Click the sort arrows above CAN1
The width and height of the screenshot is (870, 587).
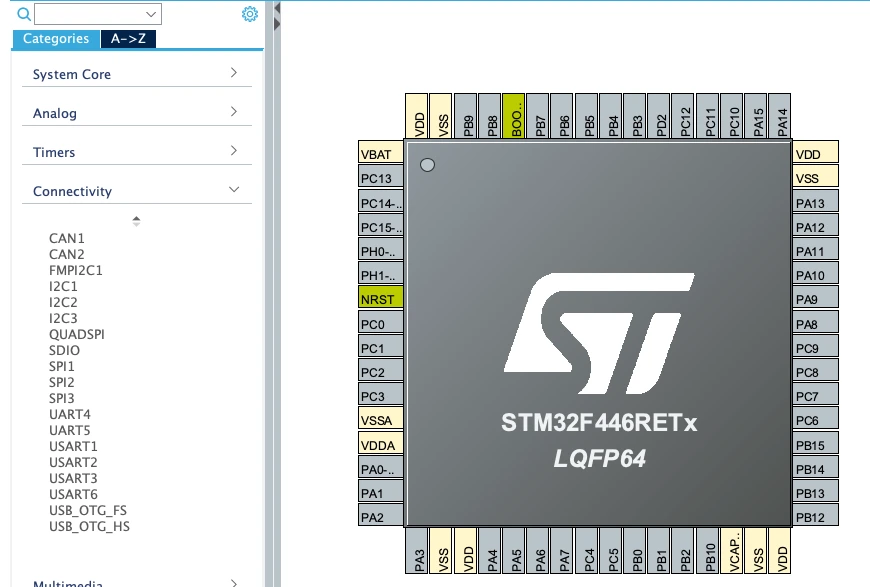coord(136,221)
